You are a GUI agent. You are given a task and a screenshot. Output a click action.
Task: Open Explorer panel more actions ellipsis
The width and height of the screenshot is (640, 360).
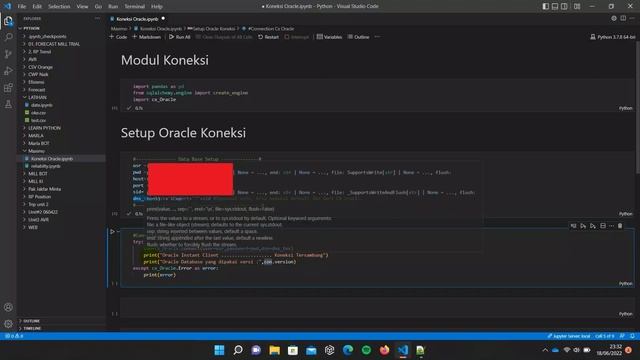[97, 18]
